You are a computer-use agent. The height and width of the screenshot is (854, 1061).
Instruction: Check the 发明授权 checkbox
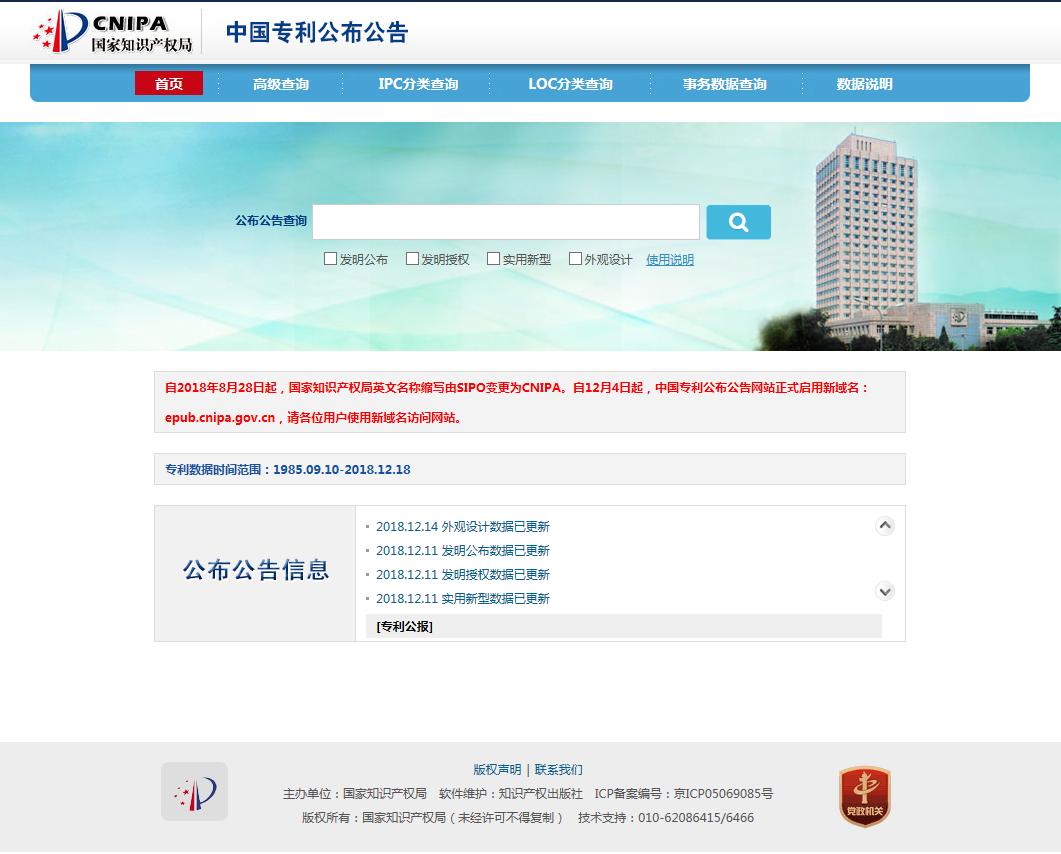point(411,258)
